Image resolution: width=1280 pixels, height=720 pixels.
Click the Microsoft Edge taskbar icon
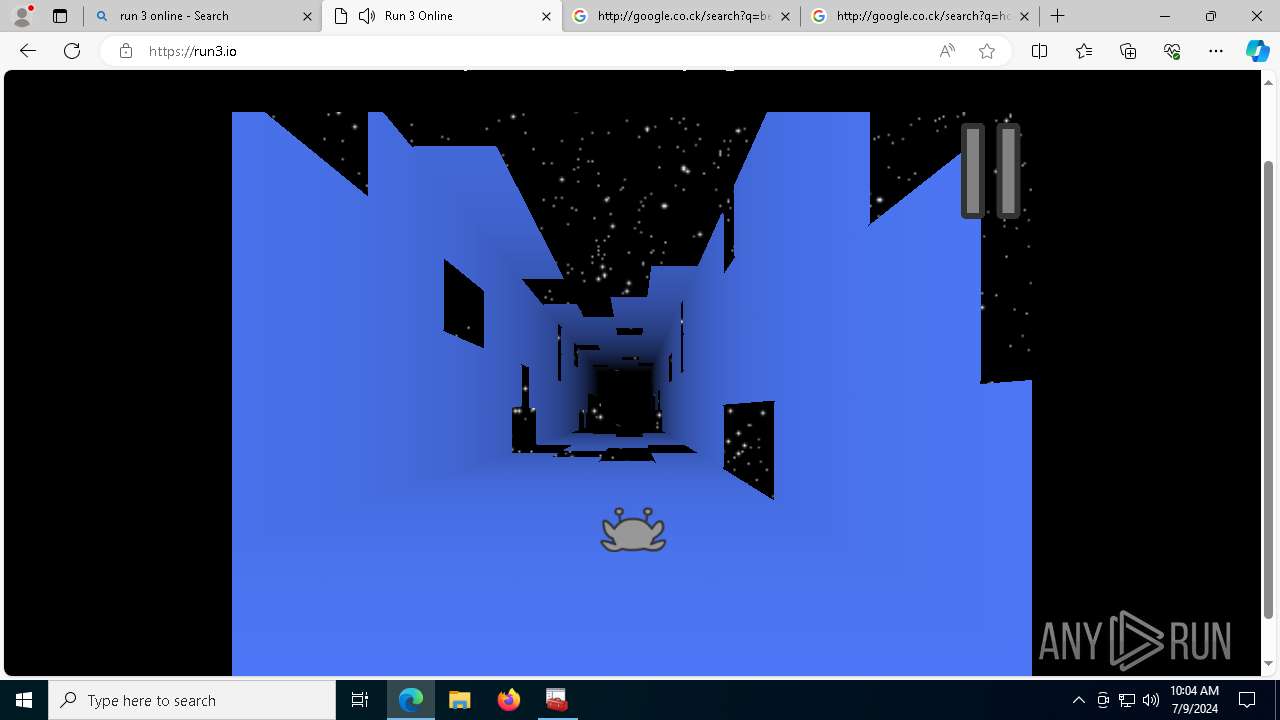tap(411, 700)
